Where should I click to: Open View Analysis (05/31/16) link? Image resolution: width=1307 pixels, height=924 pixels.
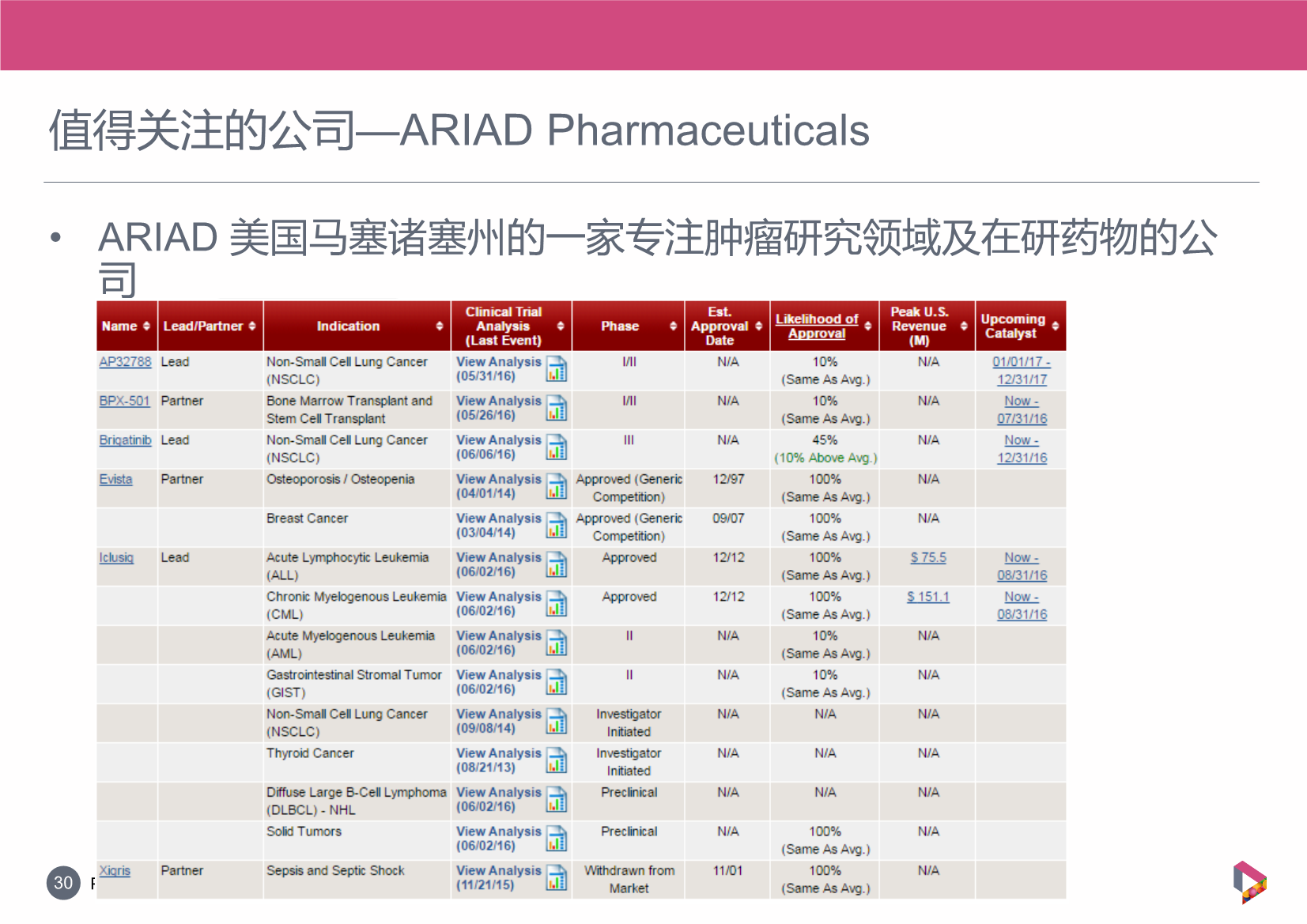[499, 369]
